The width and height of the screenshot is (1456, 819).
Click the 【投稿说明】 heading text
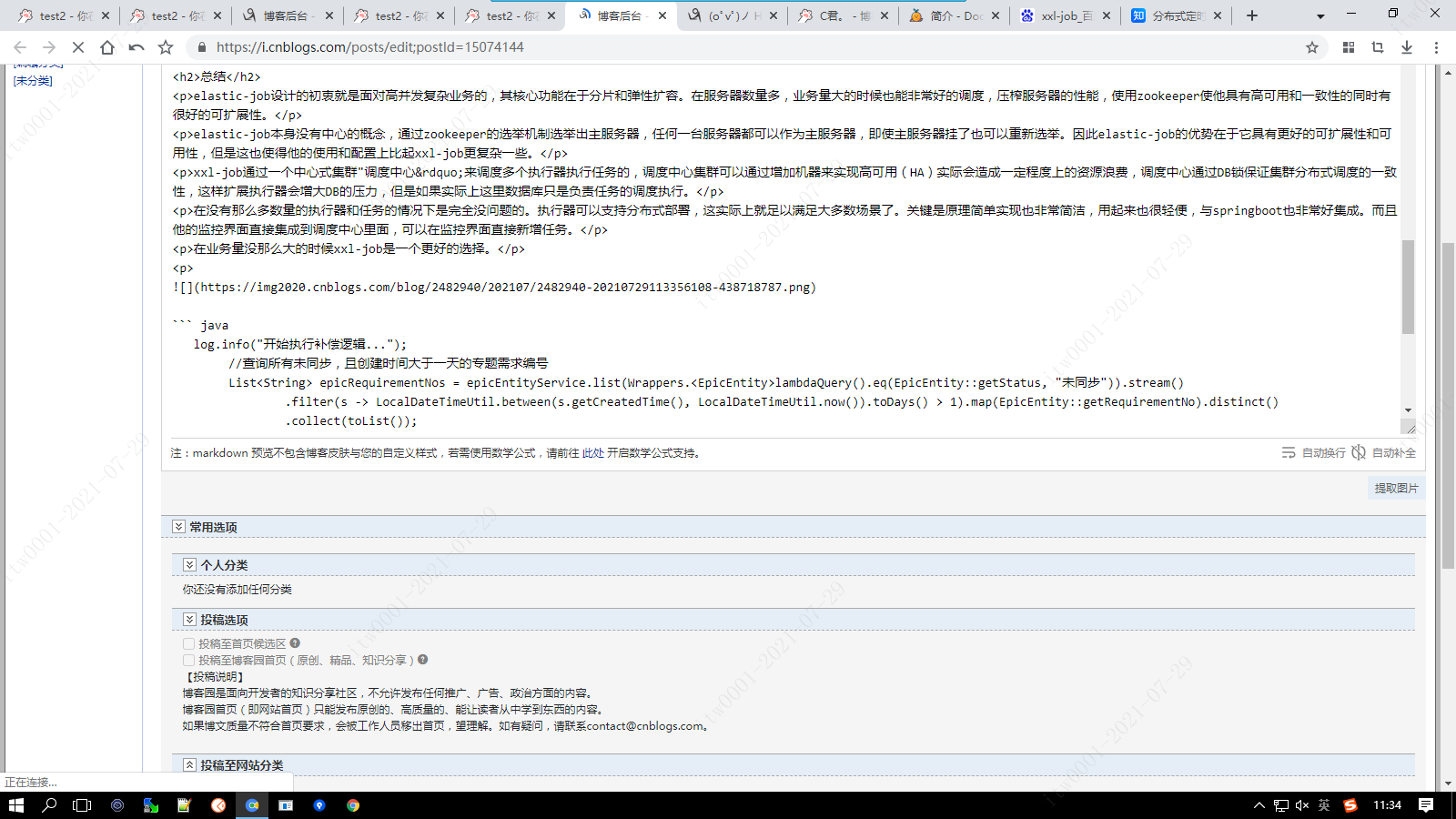coord(215,677)
